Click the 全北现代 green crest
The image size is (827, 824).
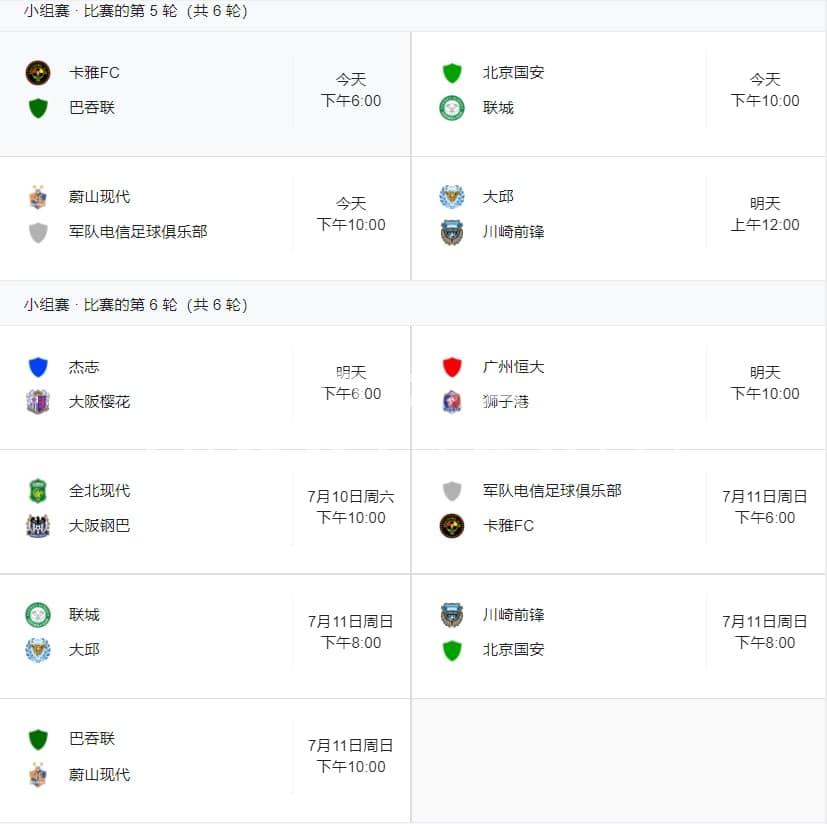[x=38, y=491]
